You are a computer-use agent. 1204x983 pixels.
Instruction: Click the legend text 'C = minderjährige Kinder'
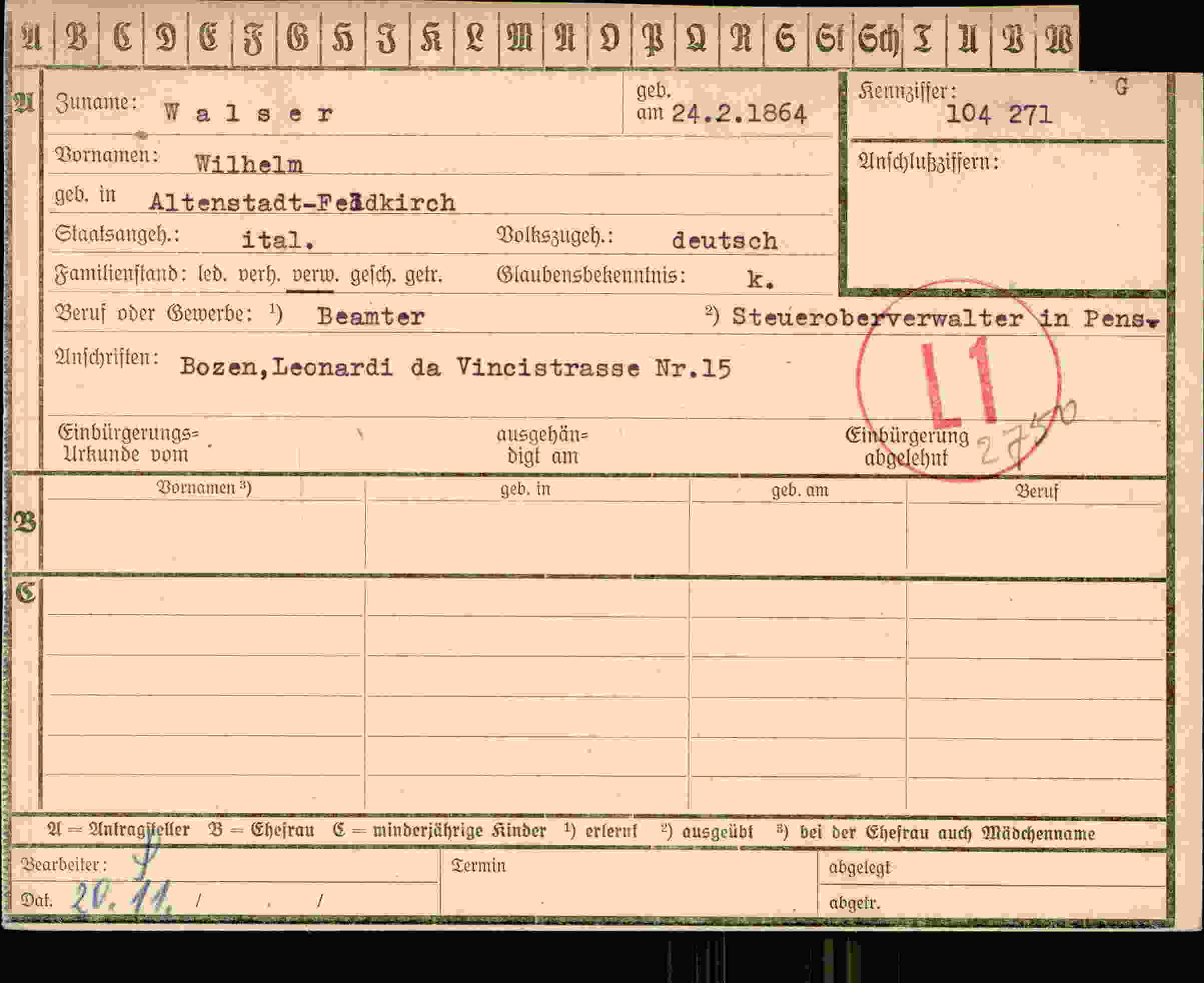pos(439,831)
